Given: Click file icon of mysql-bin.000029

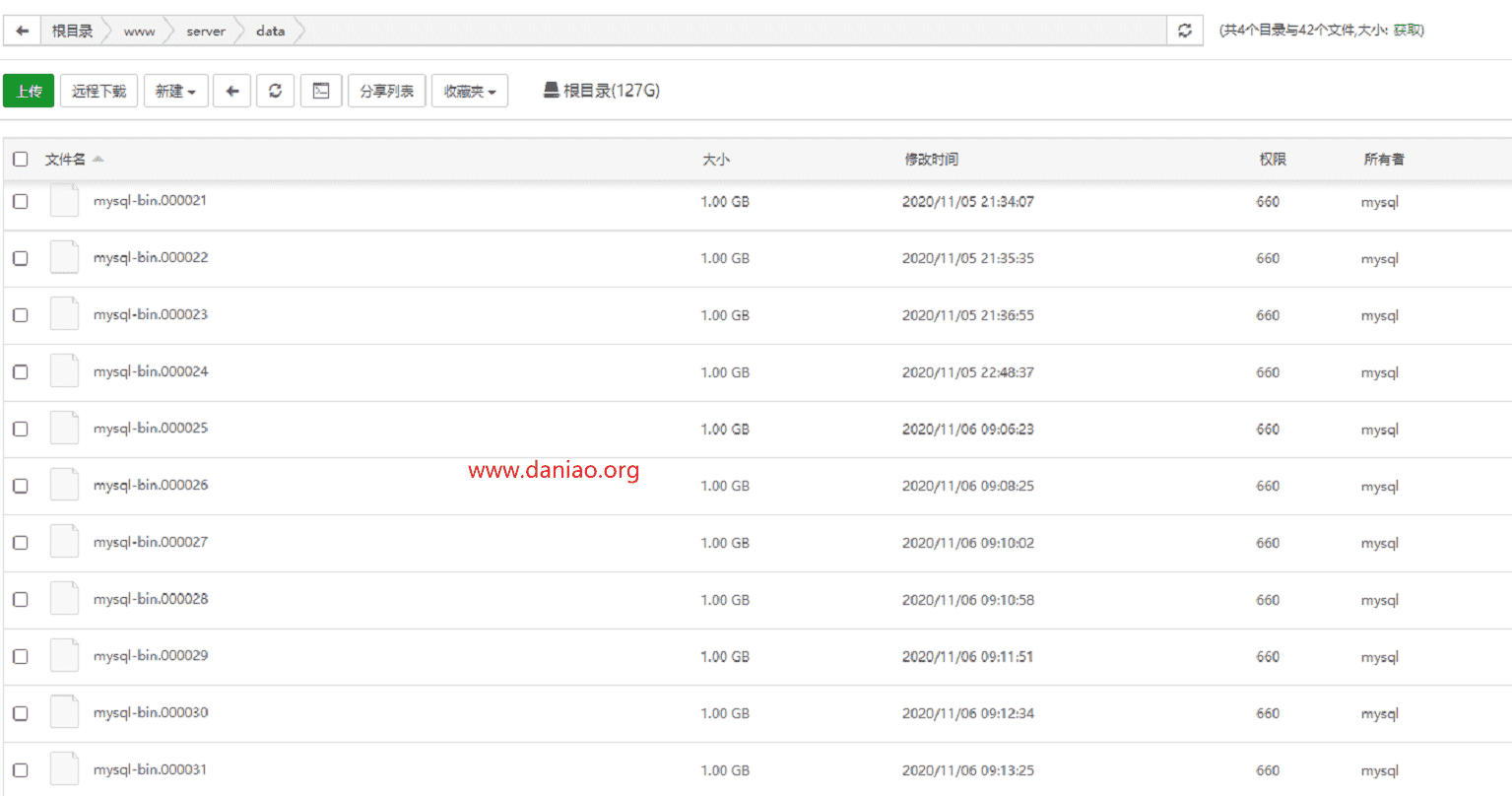Looking at the screenshot, I should click(64, 656).
